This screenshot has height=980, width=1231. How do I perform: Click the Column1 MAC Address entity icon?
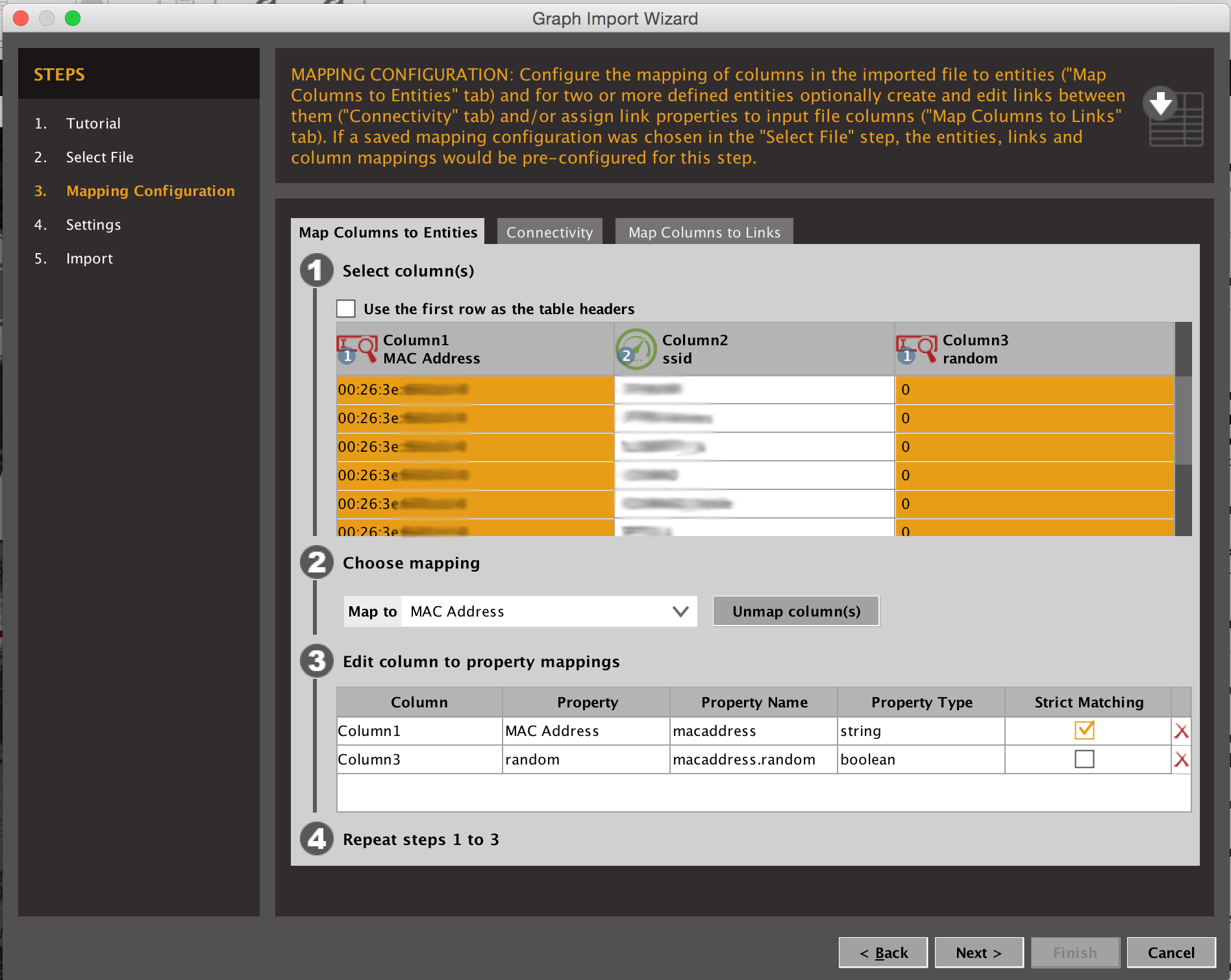357,349
